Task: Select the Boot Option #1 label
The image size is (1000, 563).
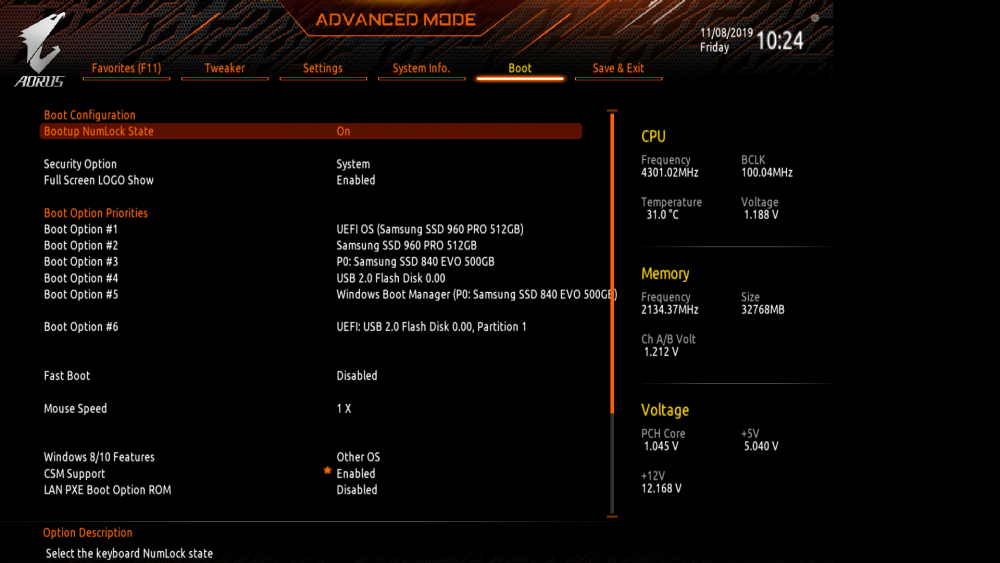Action: (80, 229)
